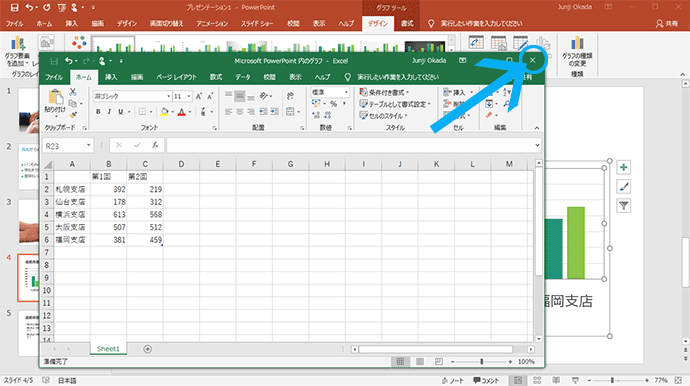Click the percent style icon in Excel
690x386 pixels.
(x=334, y=104)
